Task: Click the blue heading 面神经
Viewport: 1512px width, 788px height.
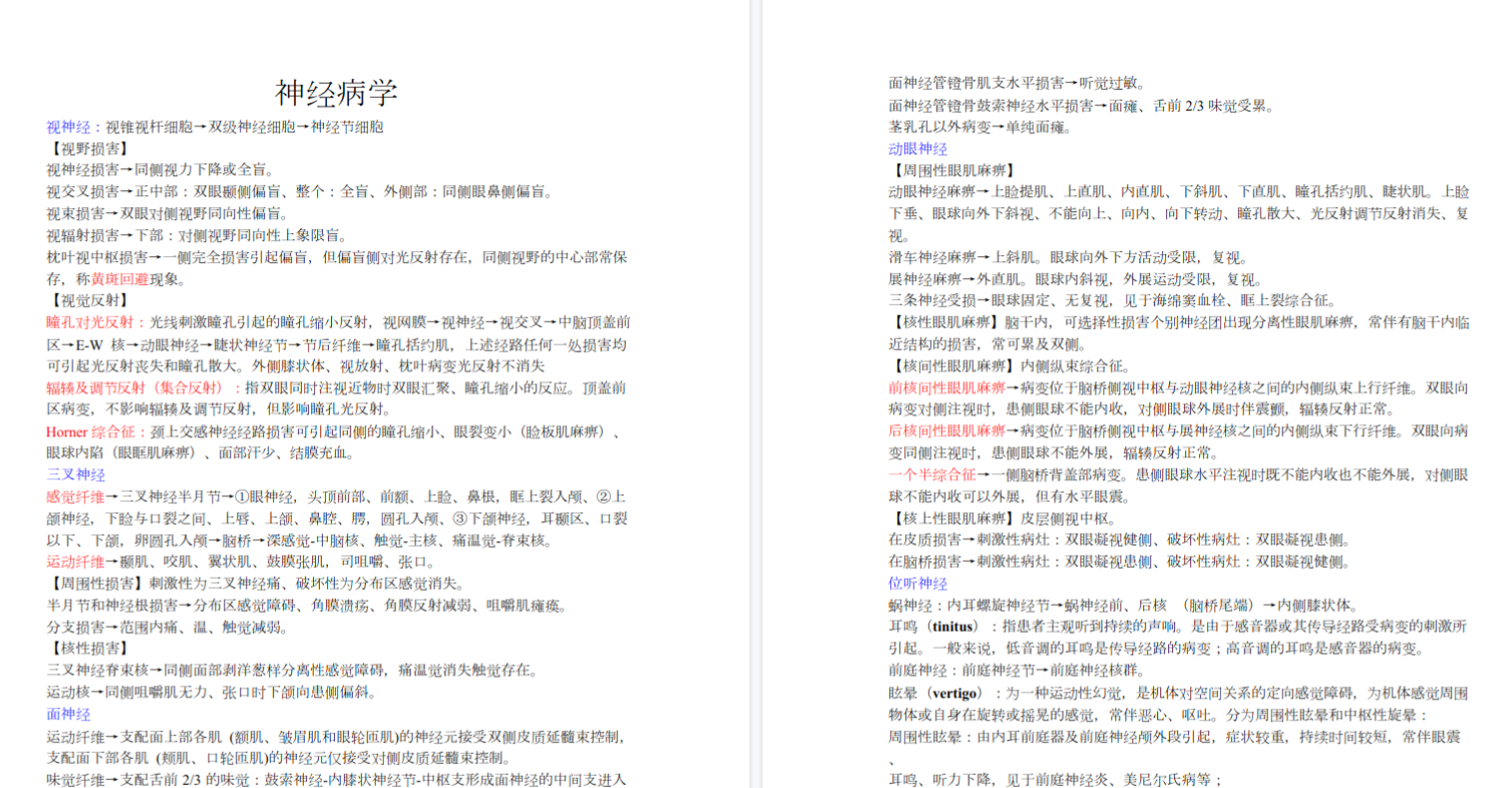Action: pyautogui.click(x=68, y=714)
